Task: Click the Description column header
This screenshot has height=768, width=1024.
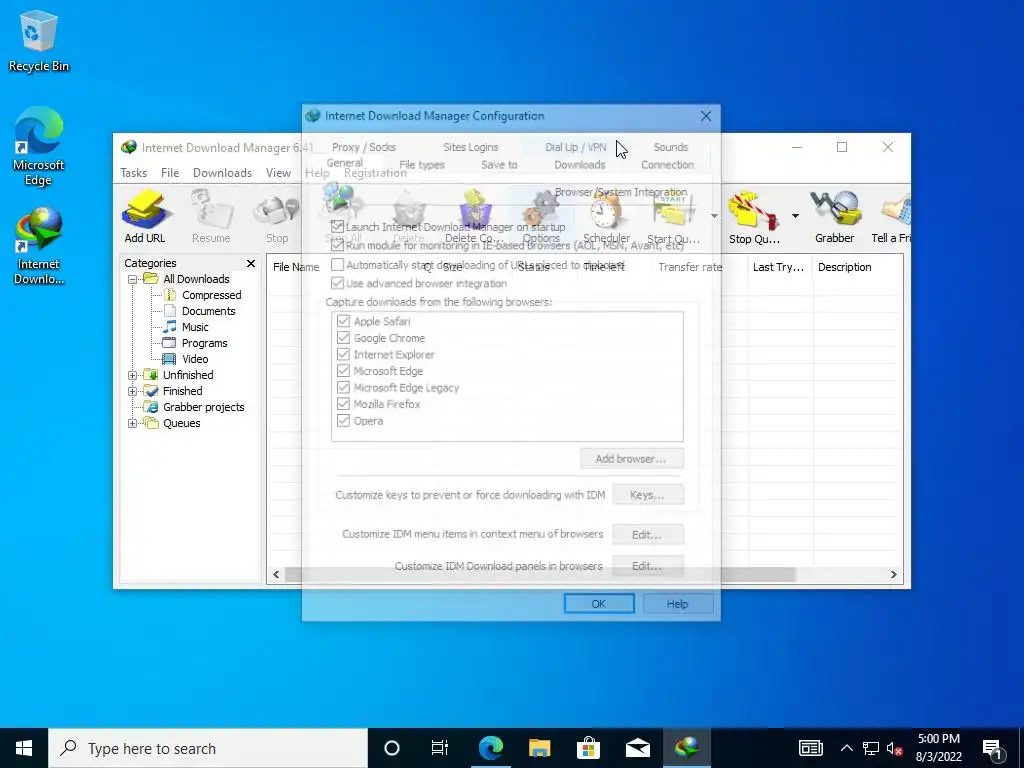Action: pos(844,267)
